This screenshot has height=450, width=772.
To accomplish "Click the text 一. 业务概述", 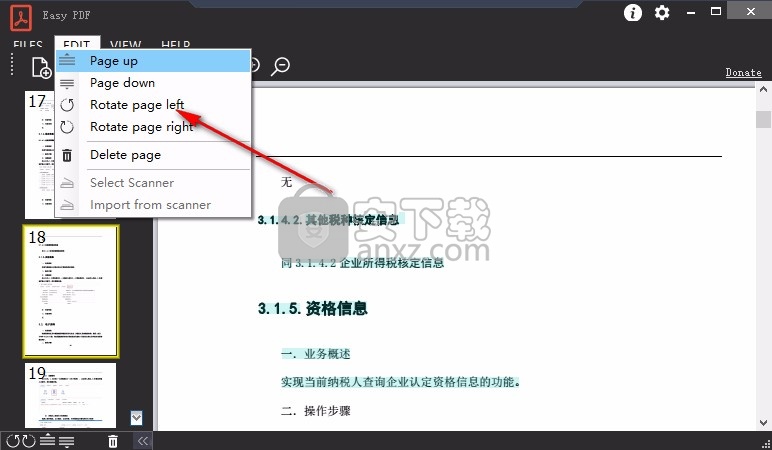I will click(x=316, y=354).
